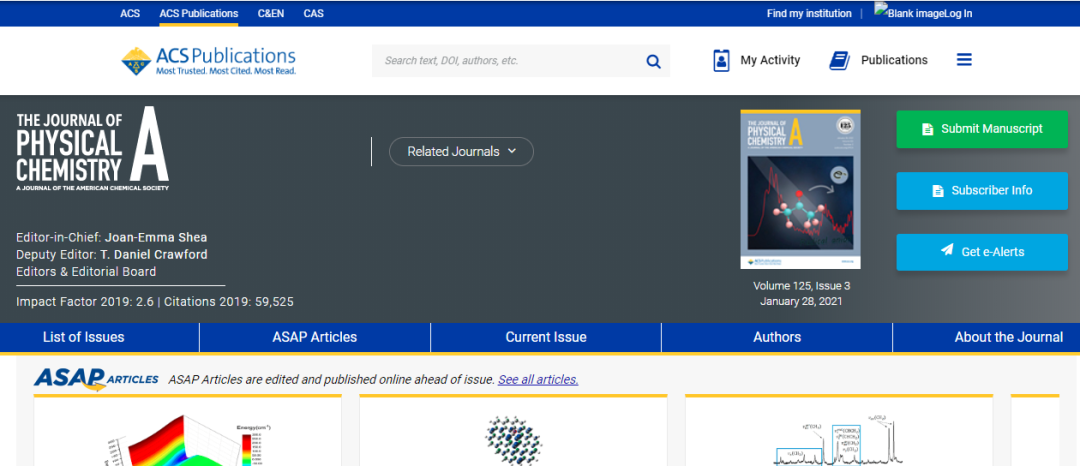Expand the Related Journals dropdown
The image size is (1080, 466).
tap(461, 151)
